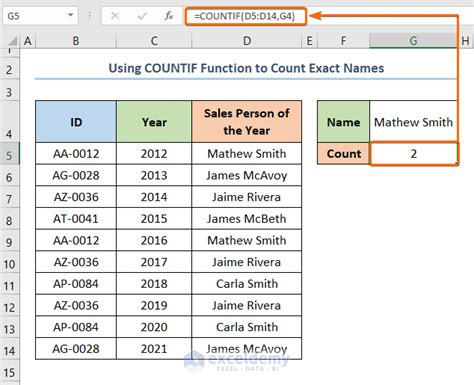Click the formula bar with COUNTIF formula
Screen dimensions: 474x385
tap(245, 16)
